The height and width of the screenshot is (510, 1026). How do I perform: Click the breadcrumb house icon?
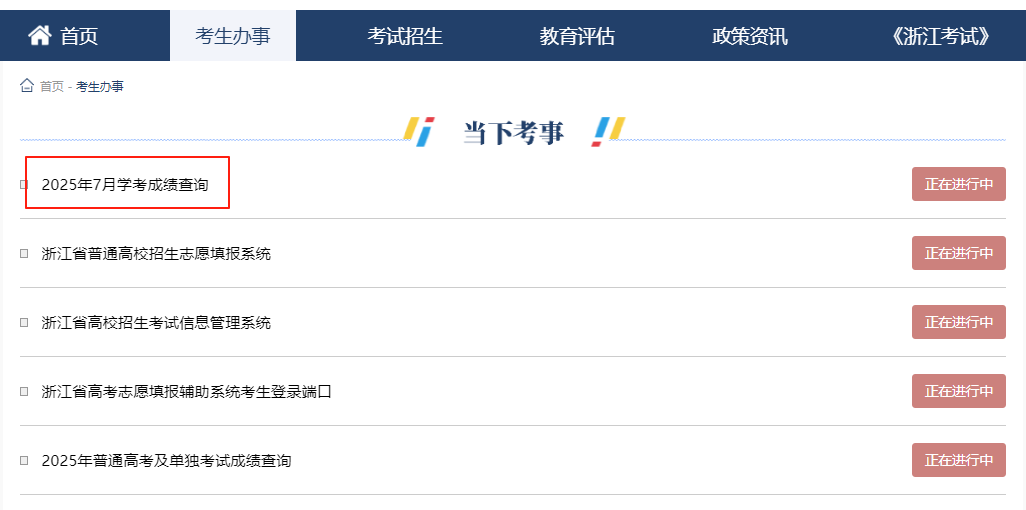pos(27,85)
